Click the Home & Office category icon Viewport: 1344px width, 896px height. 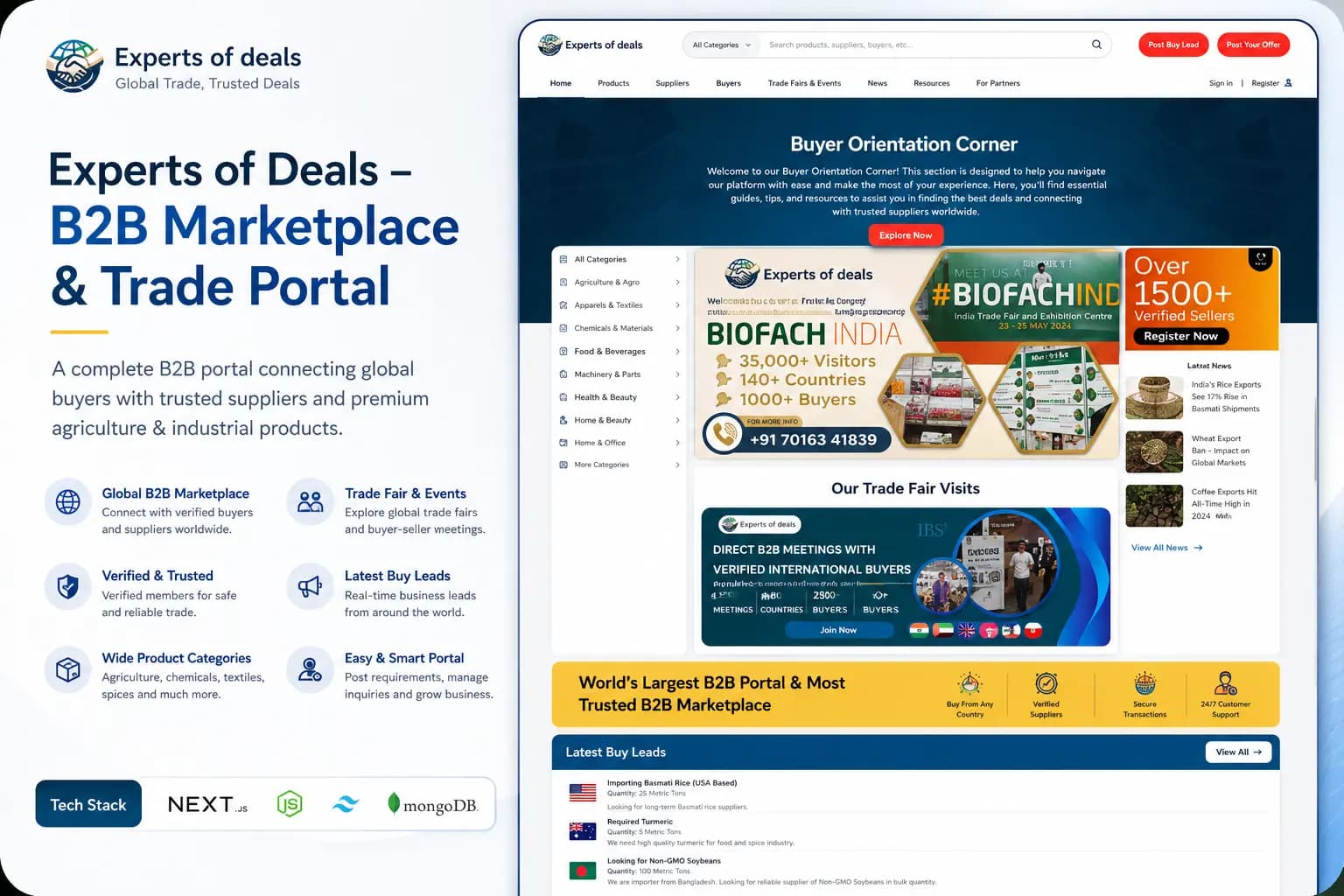point(563,443)
